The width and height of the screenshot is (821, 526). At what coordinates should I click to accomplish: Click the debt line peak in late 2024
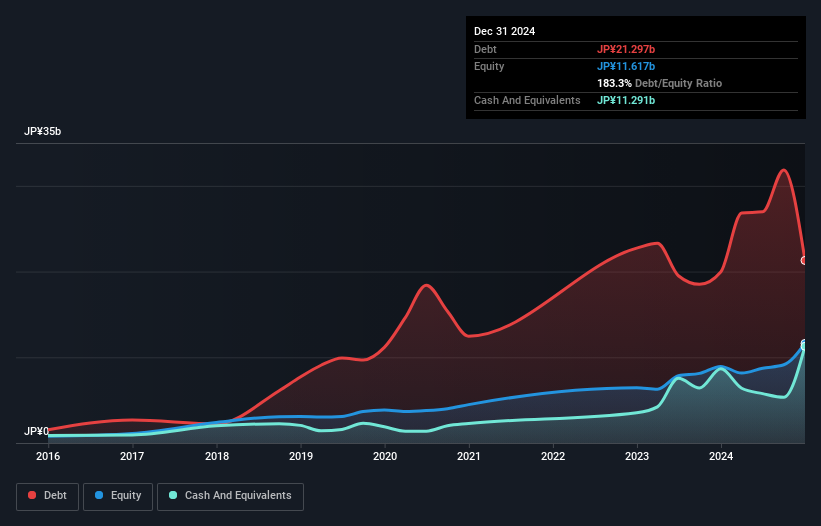click(x=783, y=170)
